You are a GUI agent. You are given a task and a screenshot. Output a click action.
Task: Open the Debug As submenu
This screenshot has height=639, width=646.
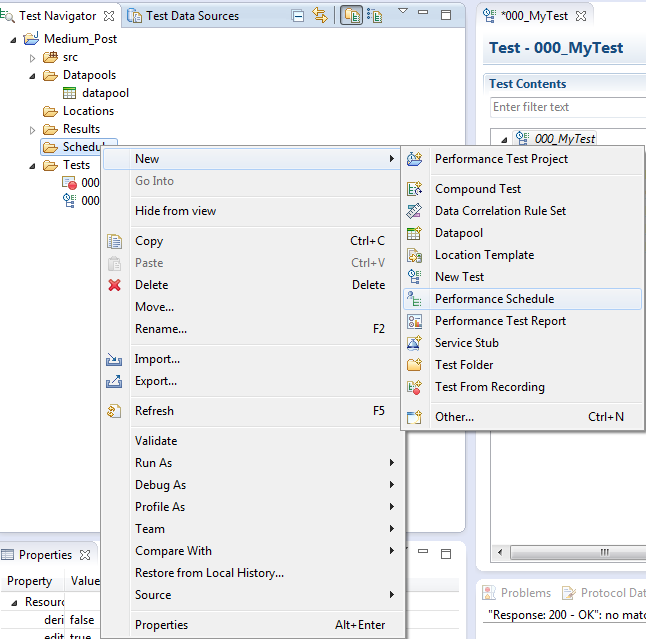[251, 485]
